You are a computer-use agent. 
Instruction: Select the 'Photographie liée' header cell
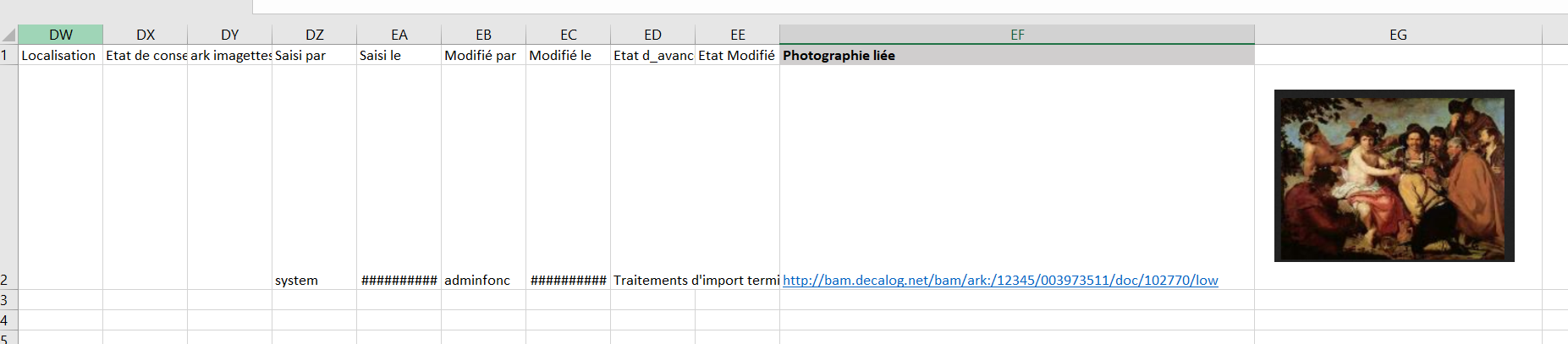click(x=1016, y=56)
